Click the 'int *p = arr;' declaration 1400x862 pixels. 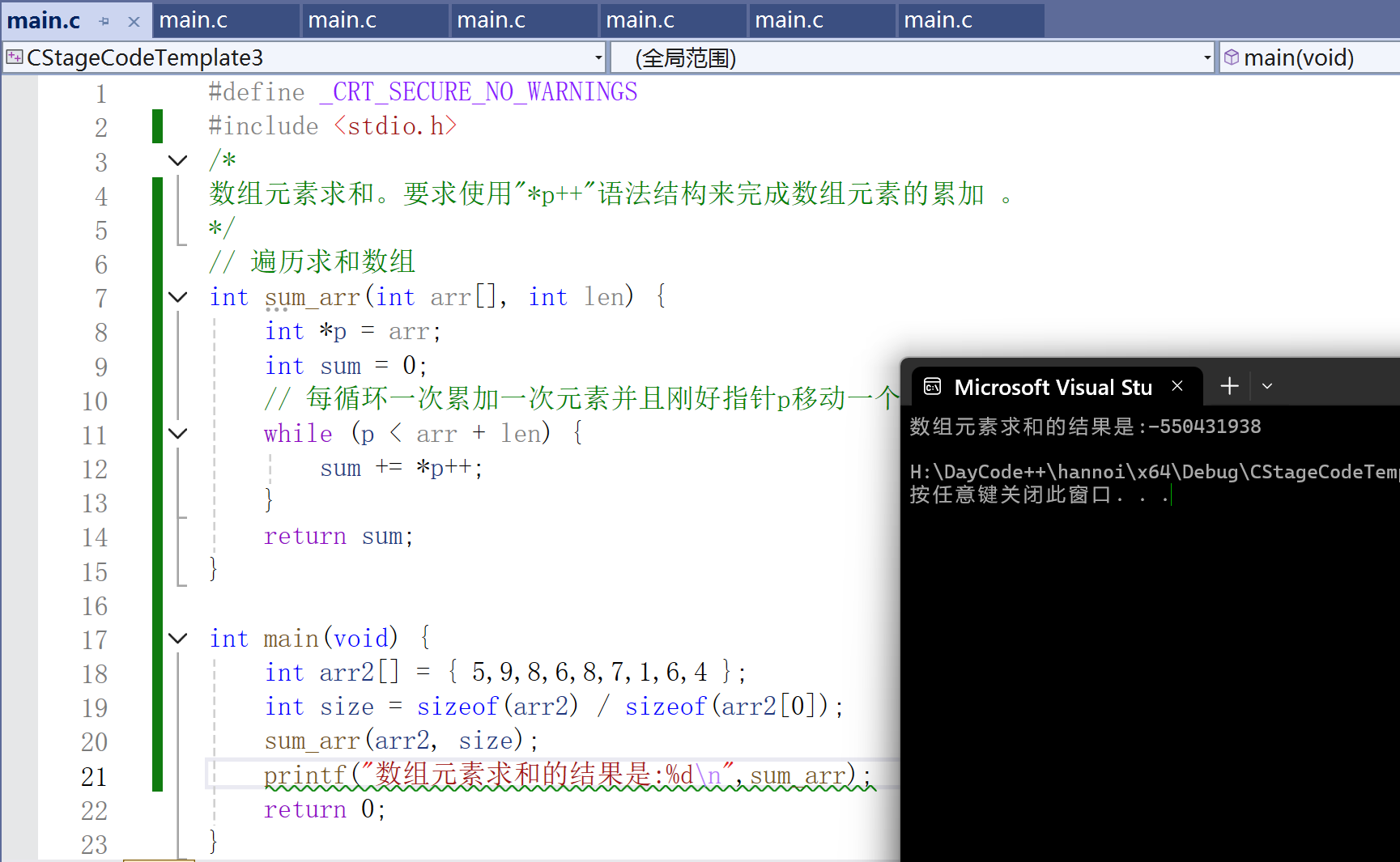tap(353, 331)
